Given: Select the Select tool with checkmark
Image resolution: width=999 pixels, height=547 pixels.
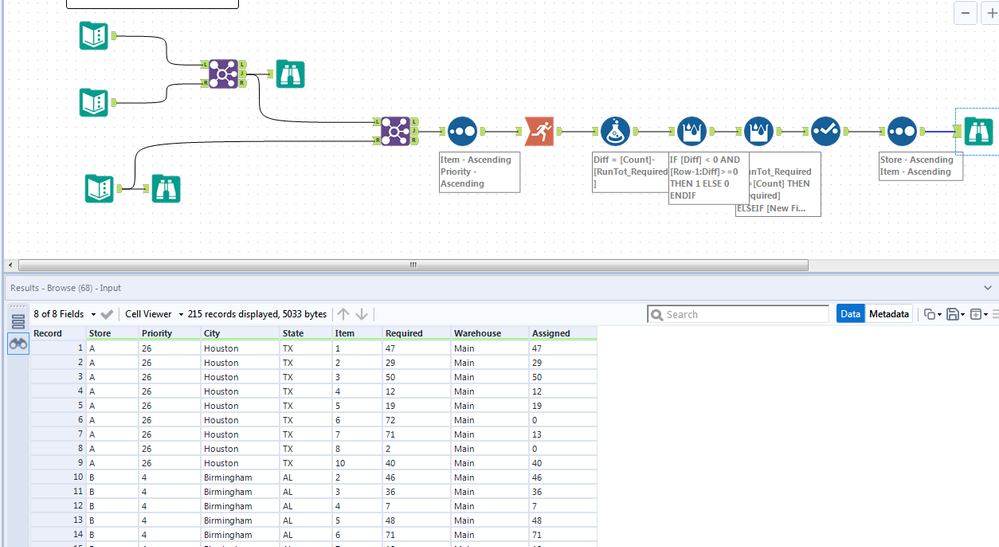Looking at the screenshot, I should click(825, 131).
